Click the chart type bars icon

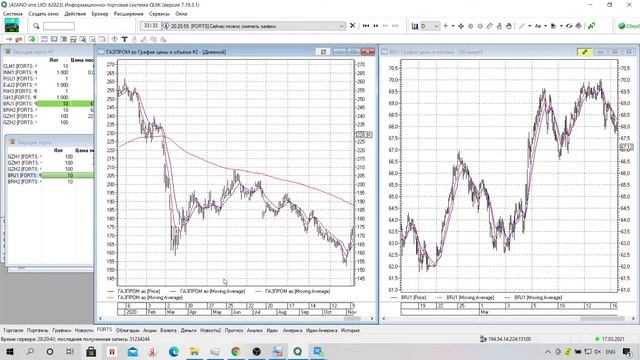click(x=415, y=26)
